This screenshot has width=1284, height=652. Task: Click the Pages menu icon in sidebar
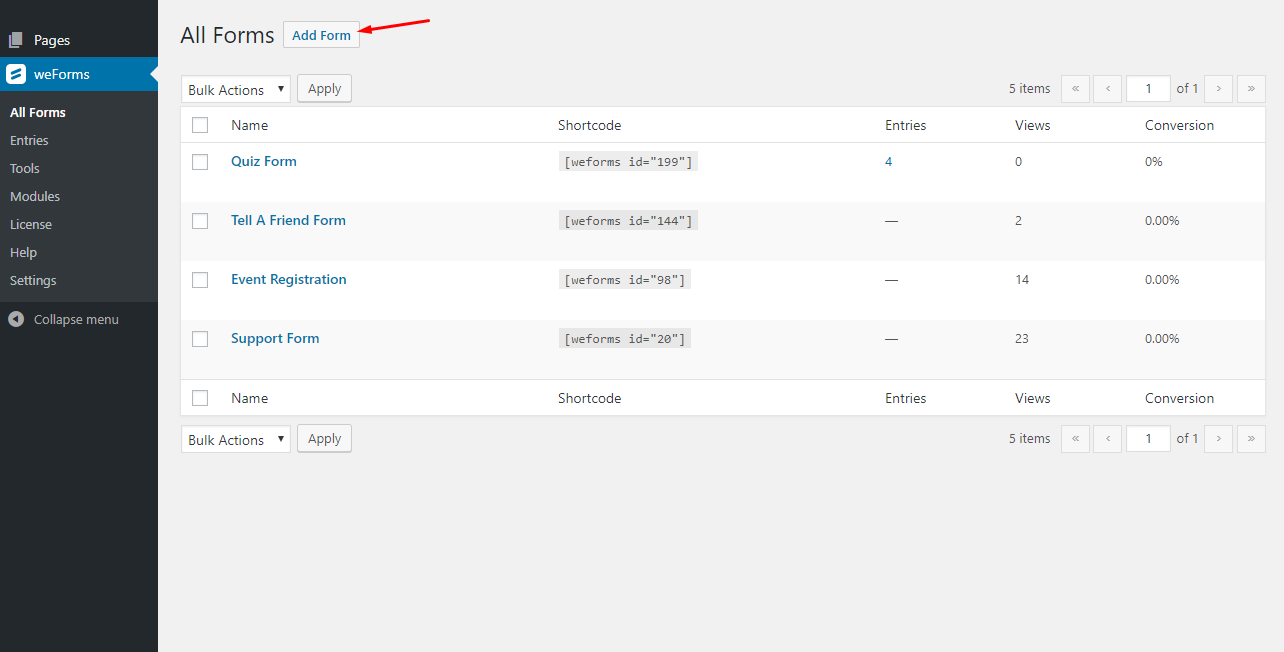tap(16, 40)
